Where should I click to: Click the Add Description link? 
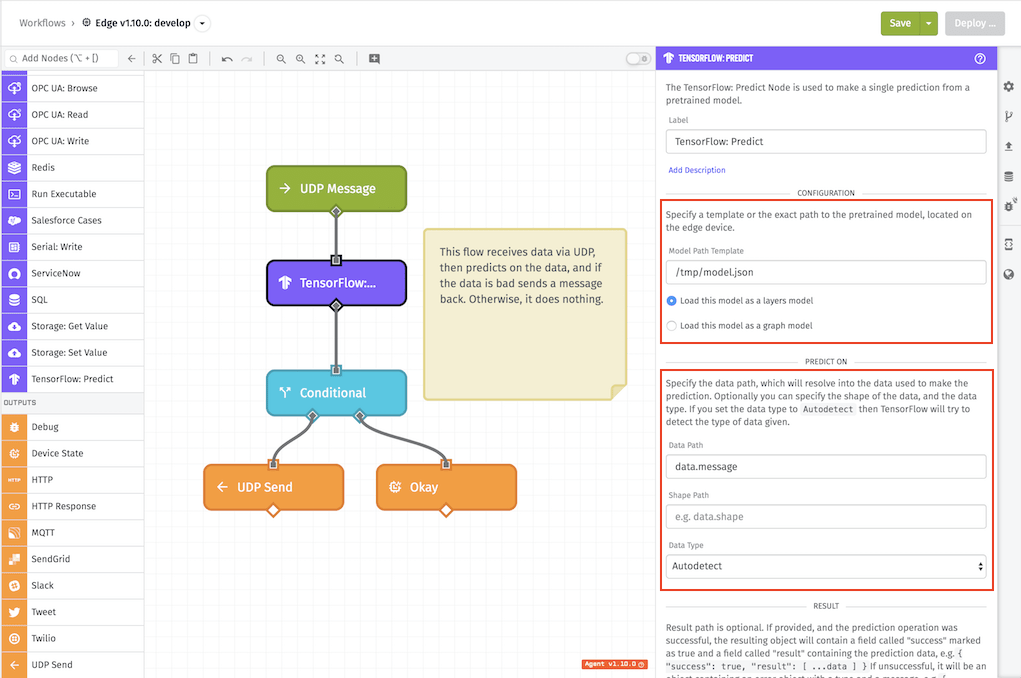697,170
